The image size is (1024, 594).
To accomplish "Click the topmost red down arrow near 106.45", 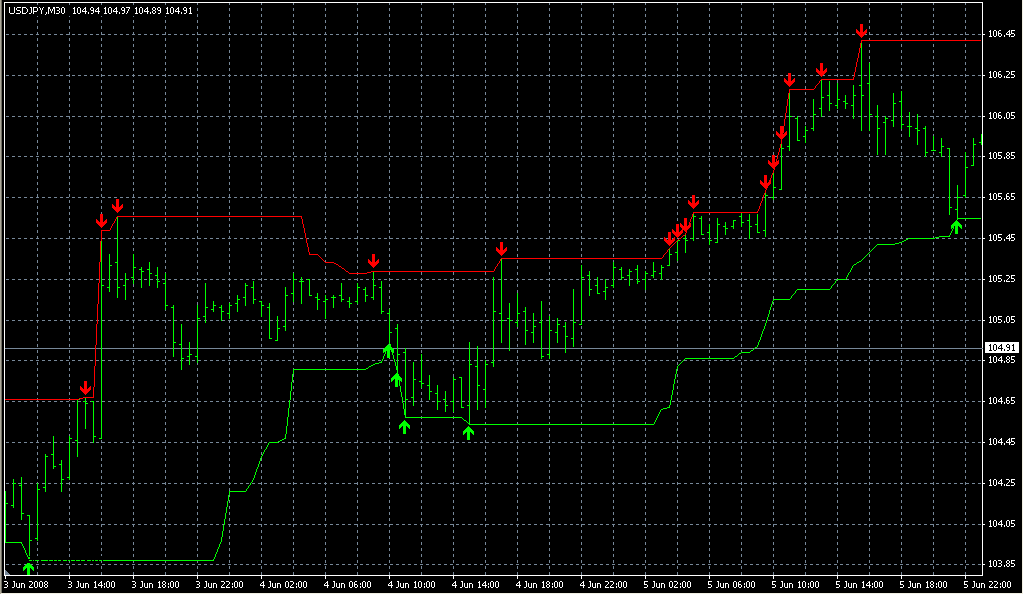I will [862, 32].
